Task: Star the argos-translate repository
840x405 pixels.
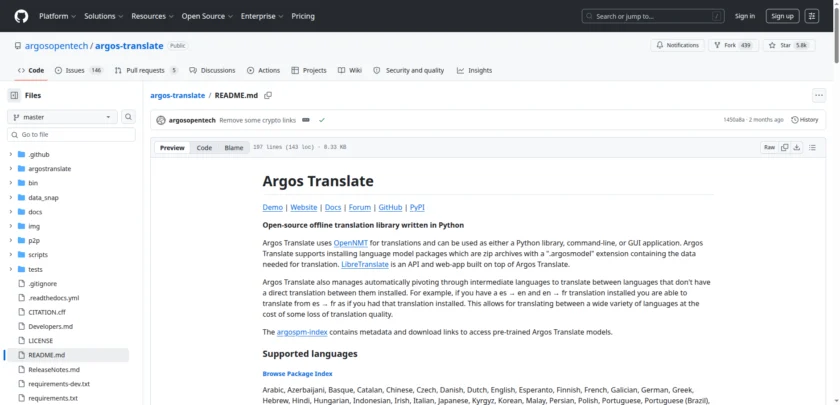Action: click(789, 46)
